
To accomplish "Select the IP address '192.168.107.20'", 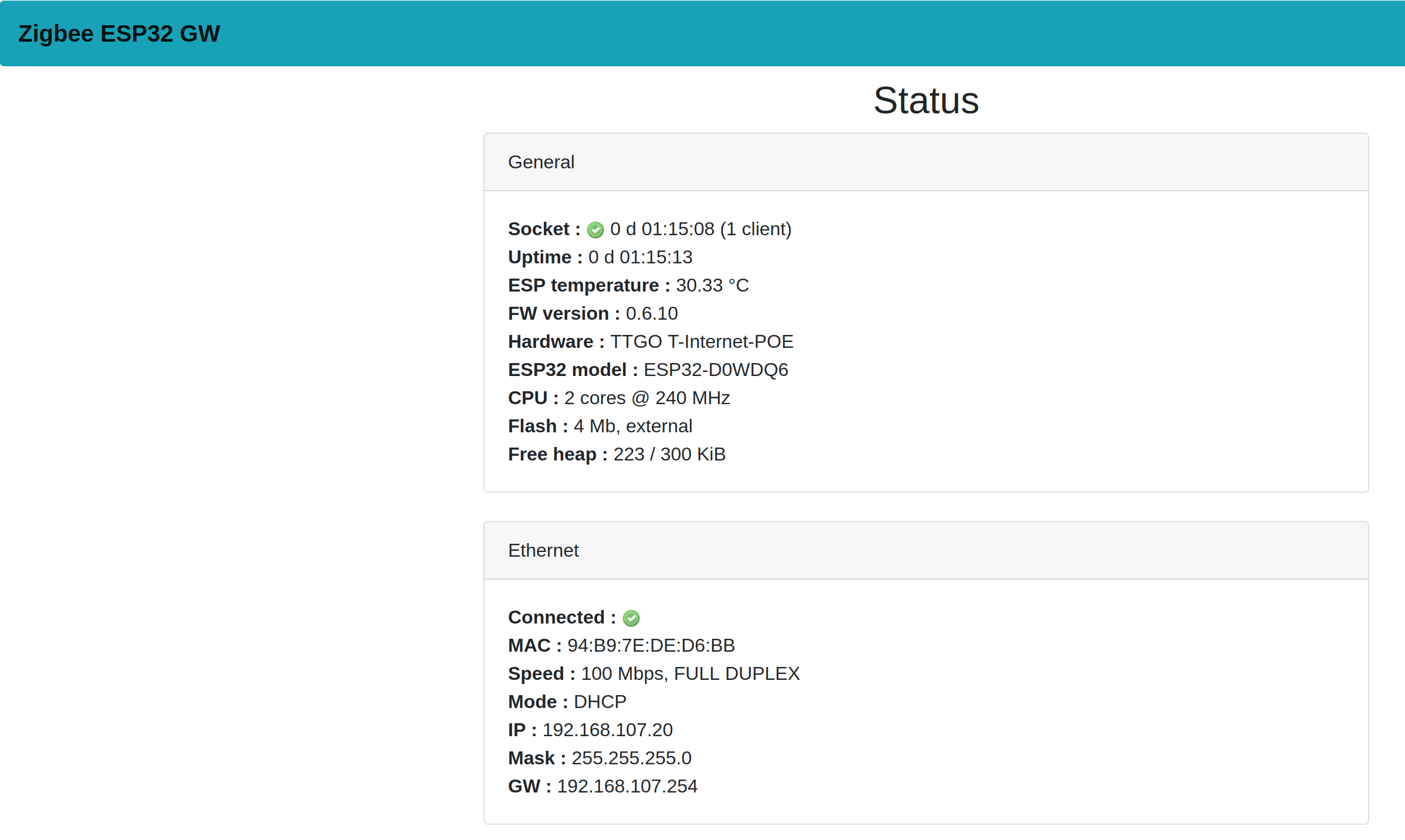I will click(x=607, y=730).
